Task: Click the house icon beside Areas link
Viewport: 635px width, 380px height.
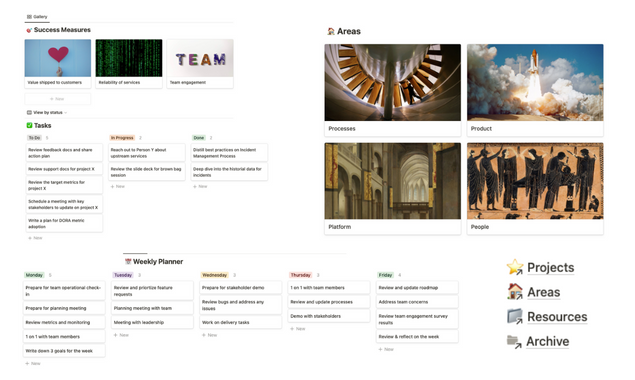Action: click(x=515, y=292)
